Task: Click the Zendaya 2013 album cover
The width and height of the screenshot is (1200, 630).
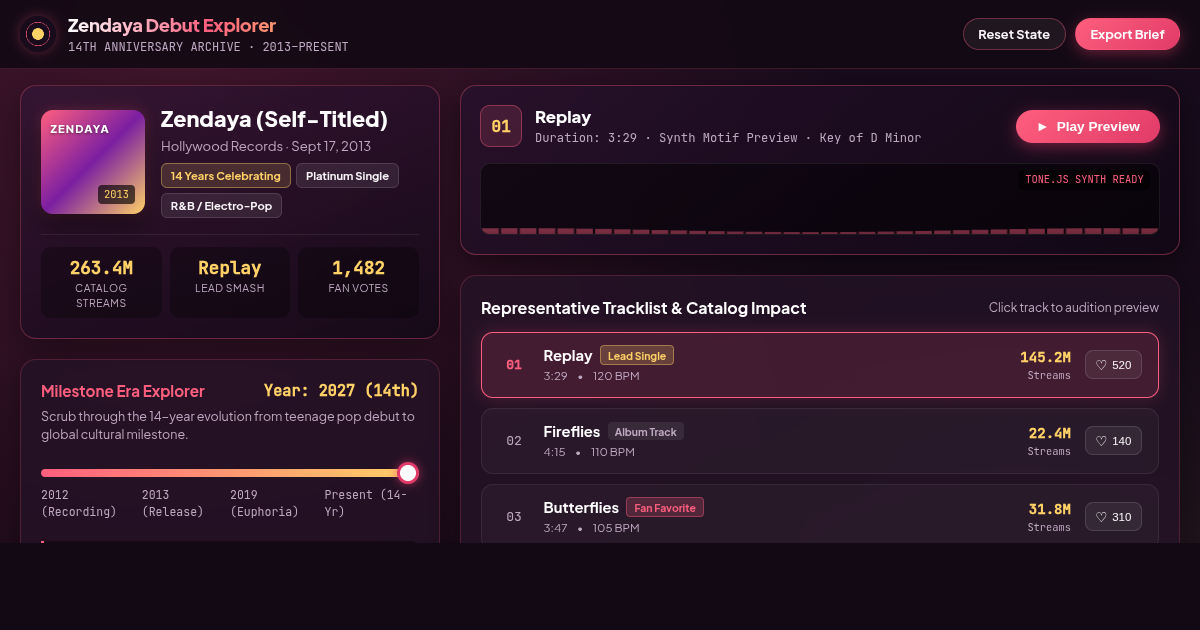Action: pyautogui.click(x=93, y=162)
